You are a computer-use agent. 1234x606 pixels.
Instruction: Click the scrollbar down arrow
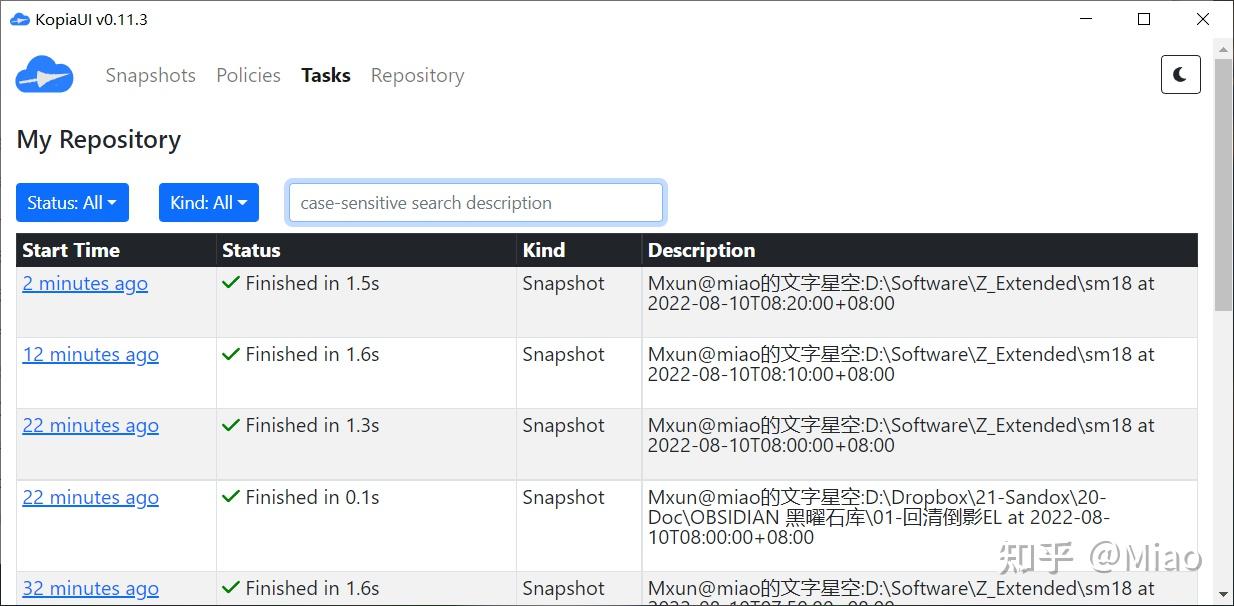pyautogui.click(x=1223, y=594)
